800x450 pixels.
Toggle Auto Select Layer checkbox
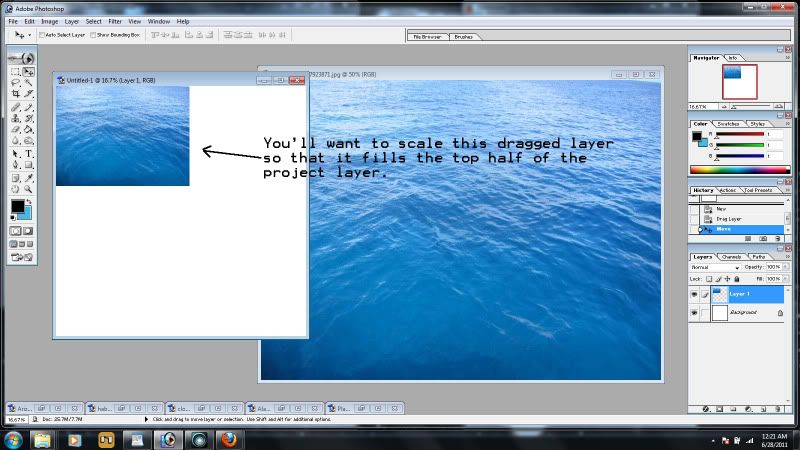(42, 35)
